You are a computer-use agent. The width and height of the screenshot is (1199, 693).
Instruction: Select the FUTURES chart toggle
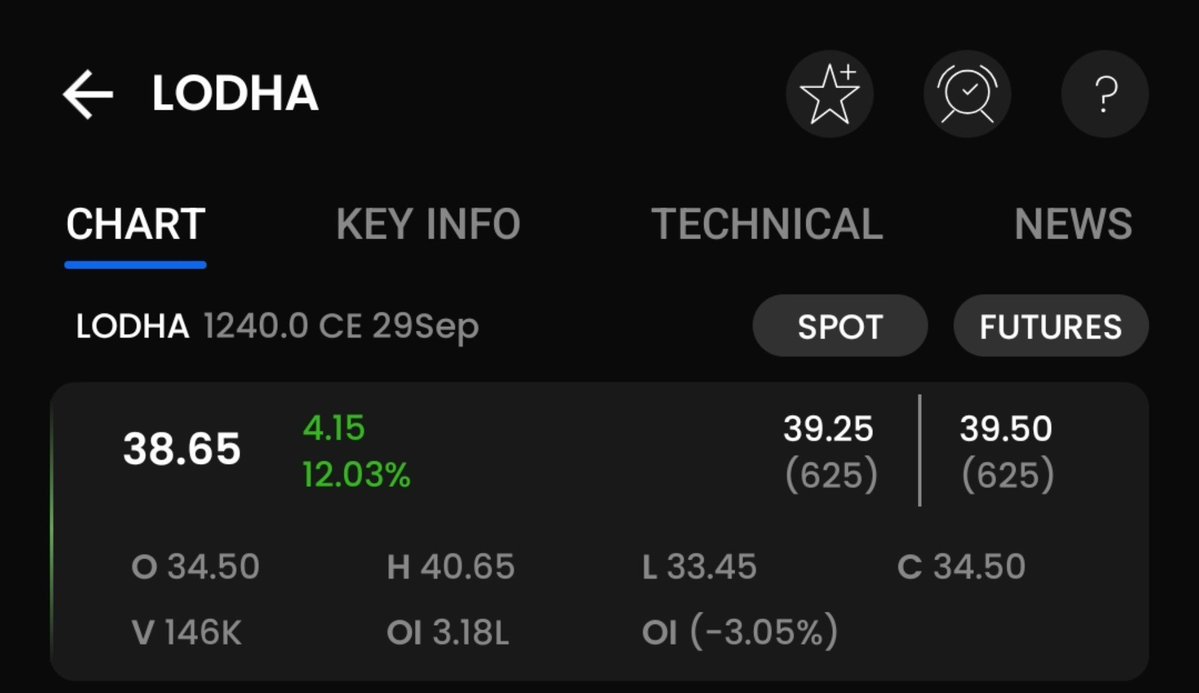pos(1051,326)
